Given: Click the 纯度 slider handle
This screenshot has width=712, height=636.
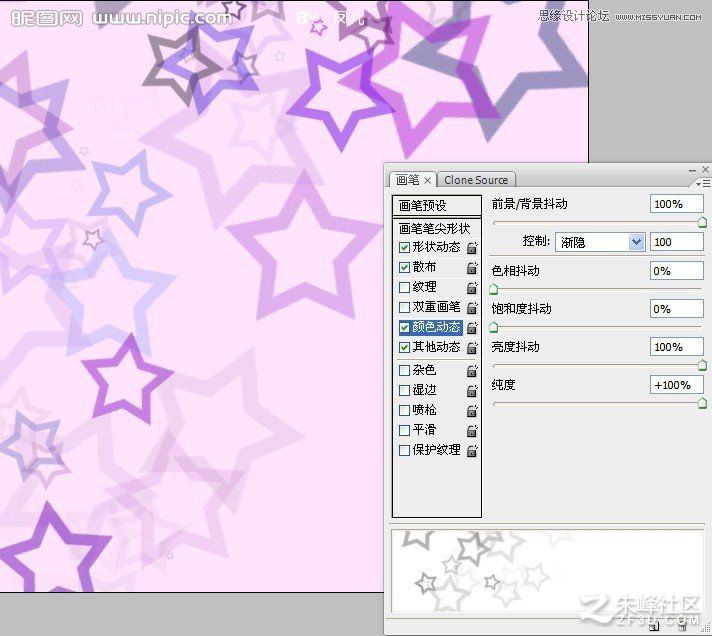Looking at the screenshot, I should (702, 403).
